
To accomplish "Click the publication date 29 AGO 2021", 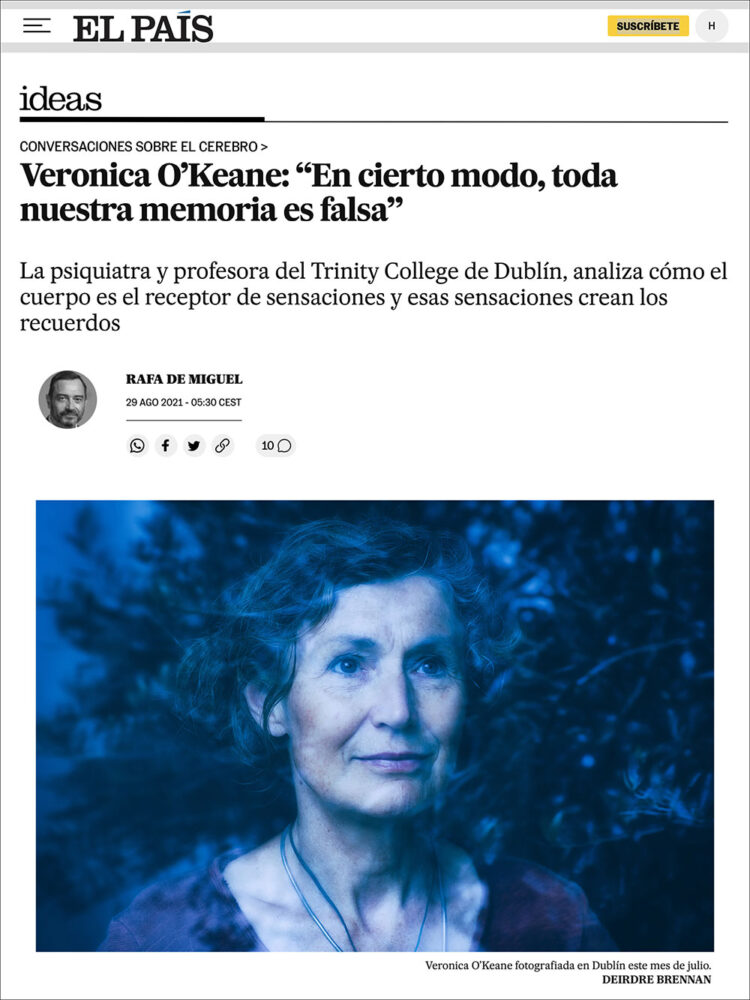I will point(184,402).
